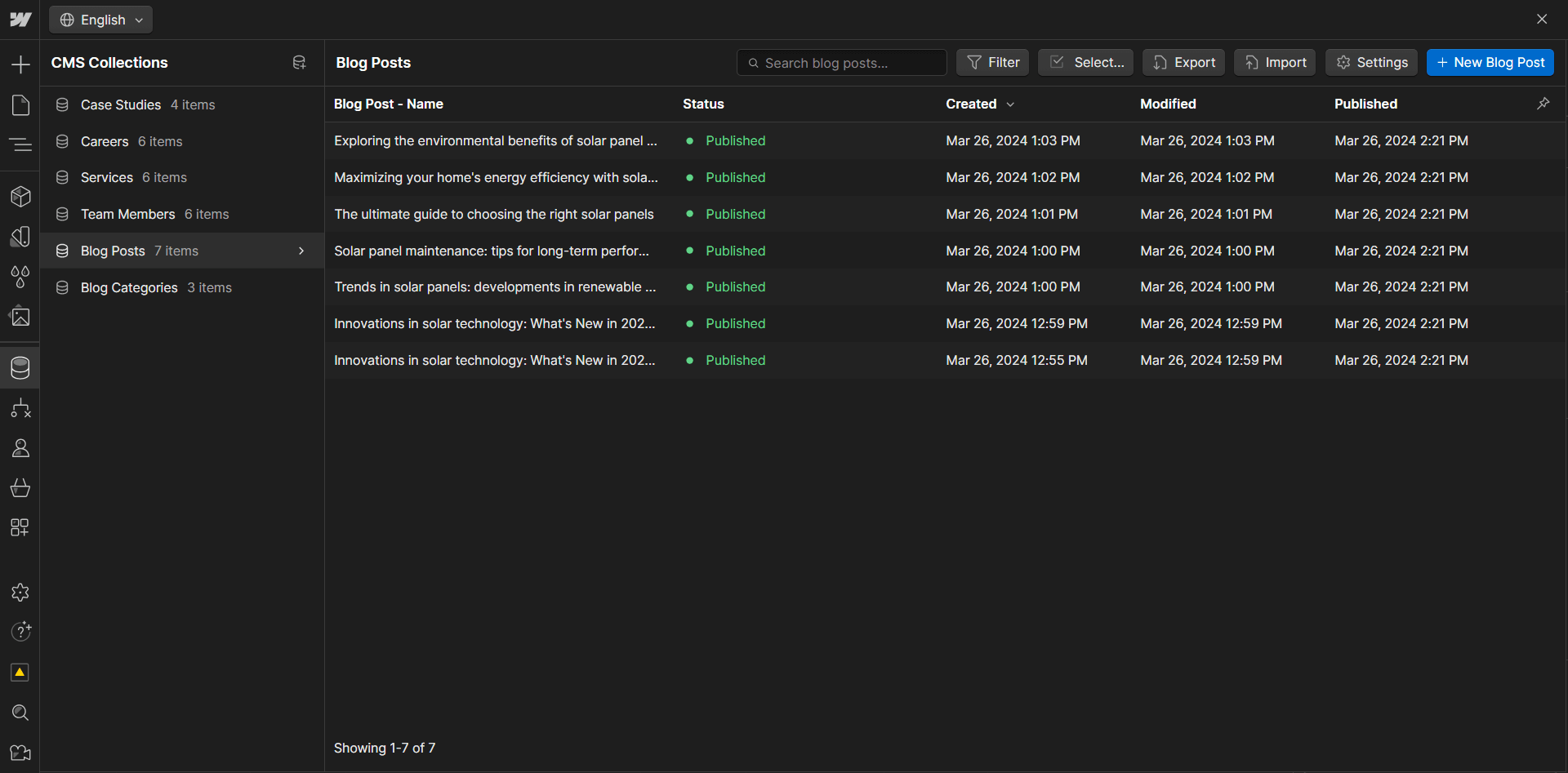Open the video tutorials icon
The width and height of the screenshot is (1568, 773).
[20, 753]
